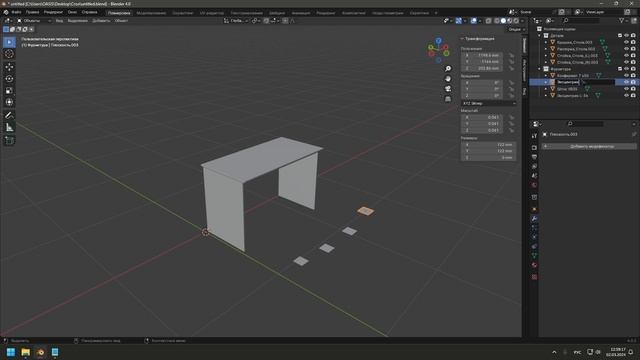Image resolution: width=640 pixels, height=360 pixels.
Task: Switch to Rendered viewport shading
Action: click(516, 20)
